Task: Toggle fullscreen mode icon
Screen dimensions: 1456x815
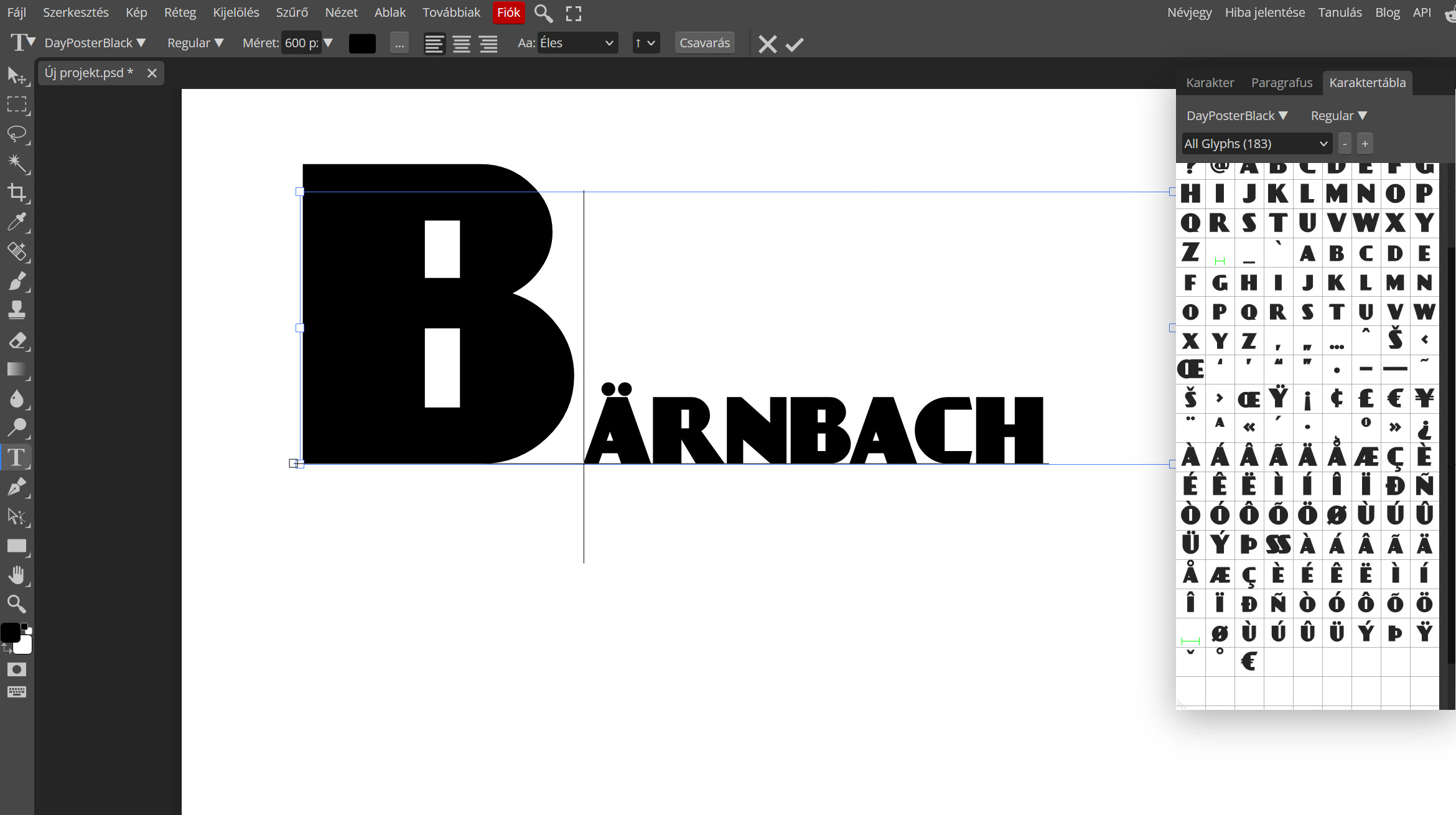Action: (574, 13)
